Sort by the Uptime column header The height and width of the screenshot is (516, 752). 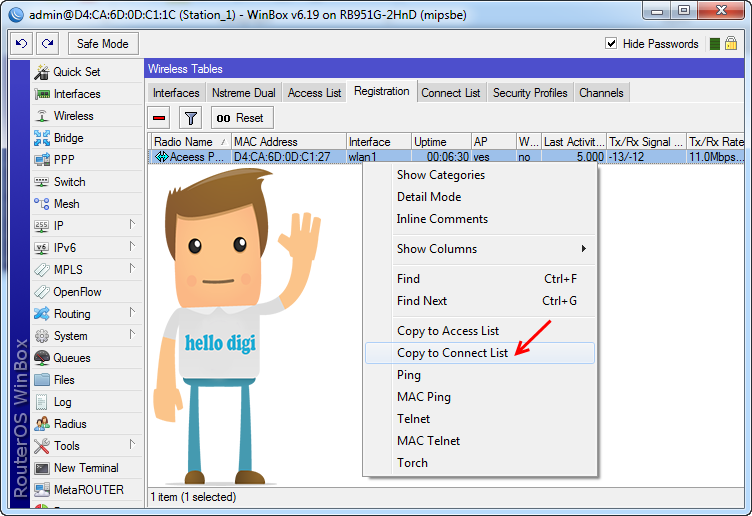[x=441, y=142]
